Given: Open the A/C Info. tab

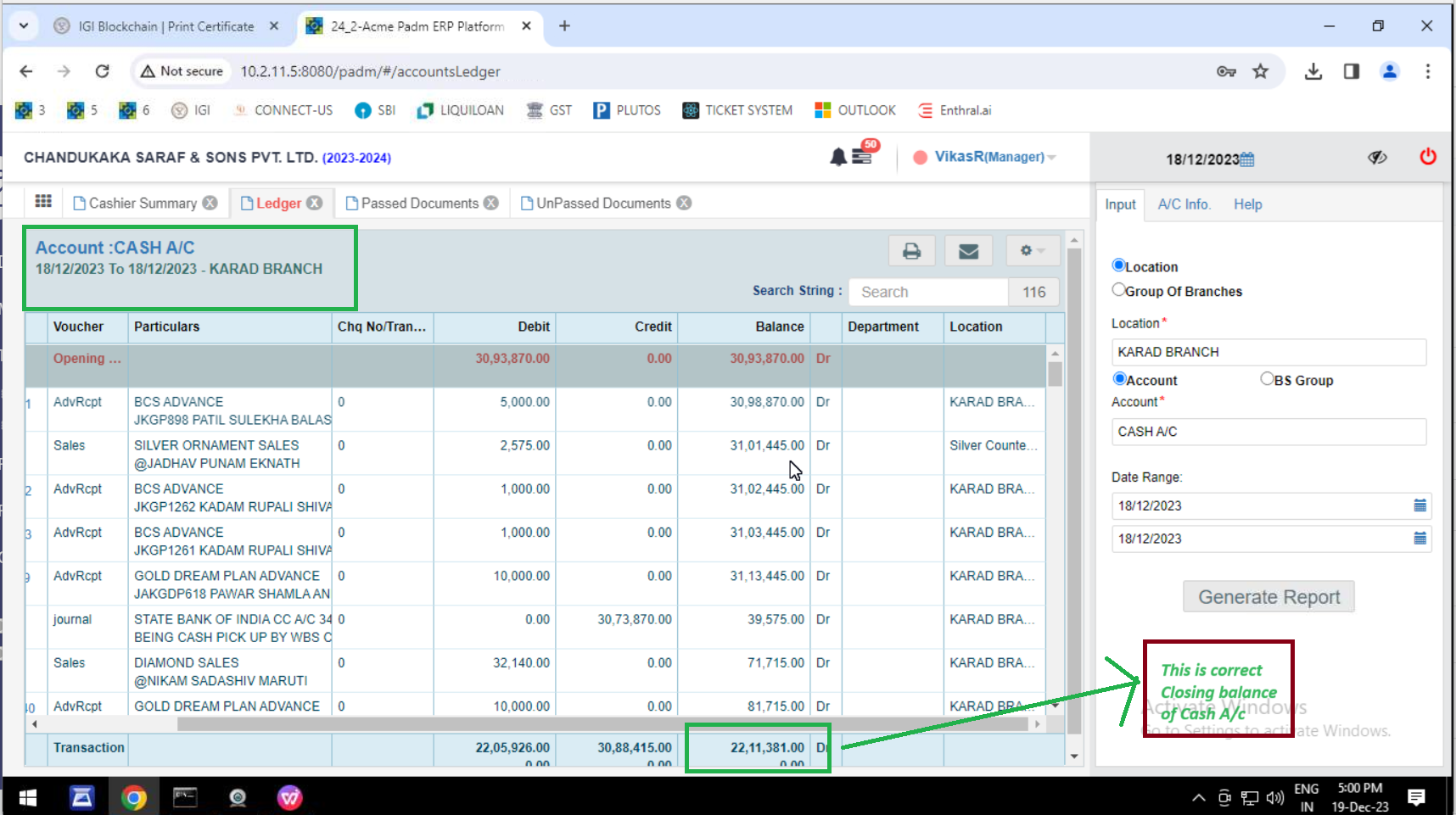Looking at the screenshot, I should coord(1184,204).
